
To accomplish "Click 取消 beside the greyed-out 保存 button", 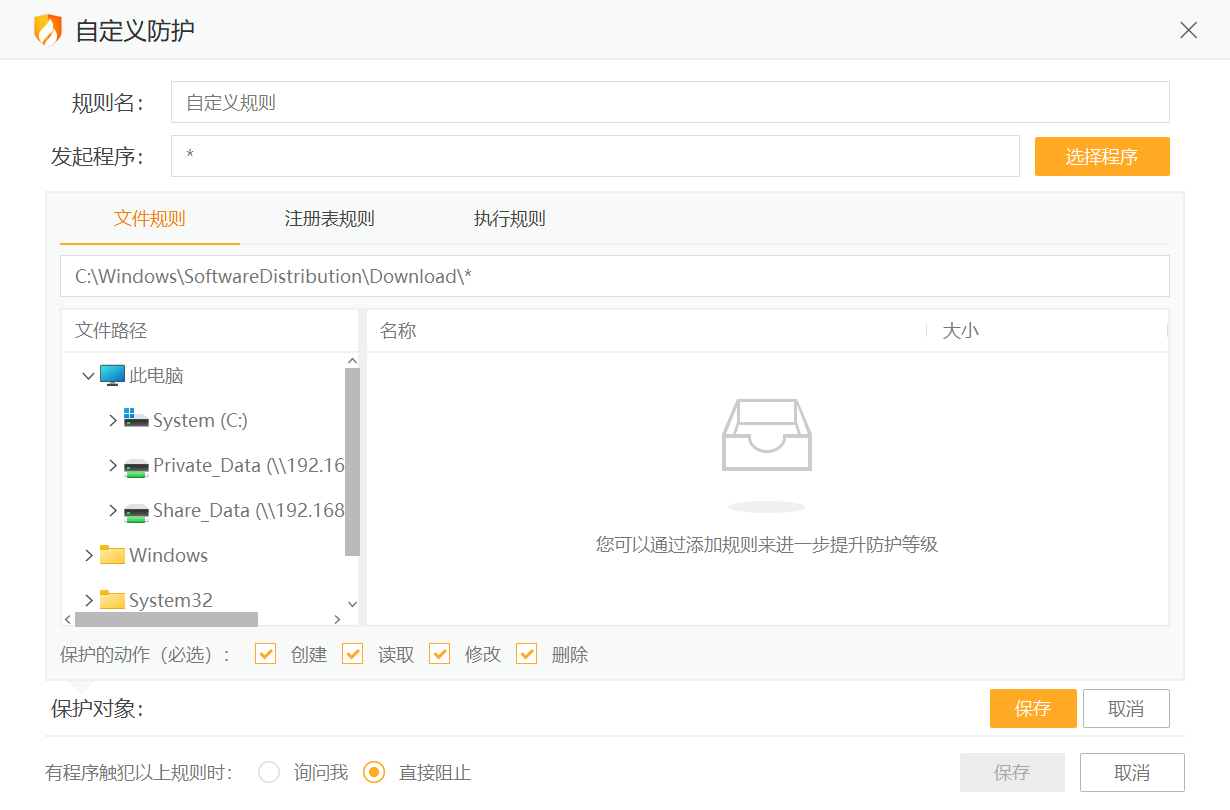I will [1132, 773].
